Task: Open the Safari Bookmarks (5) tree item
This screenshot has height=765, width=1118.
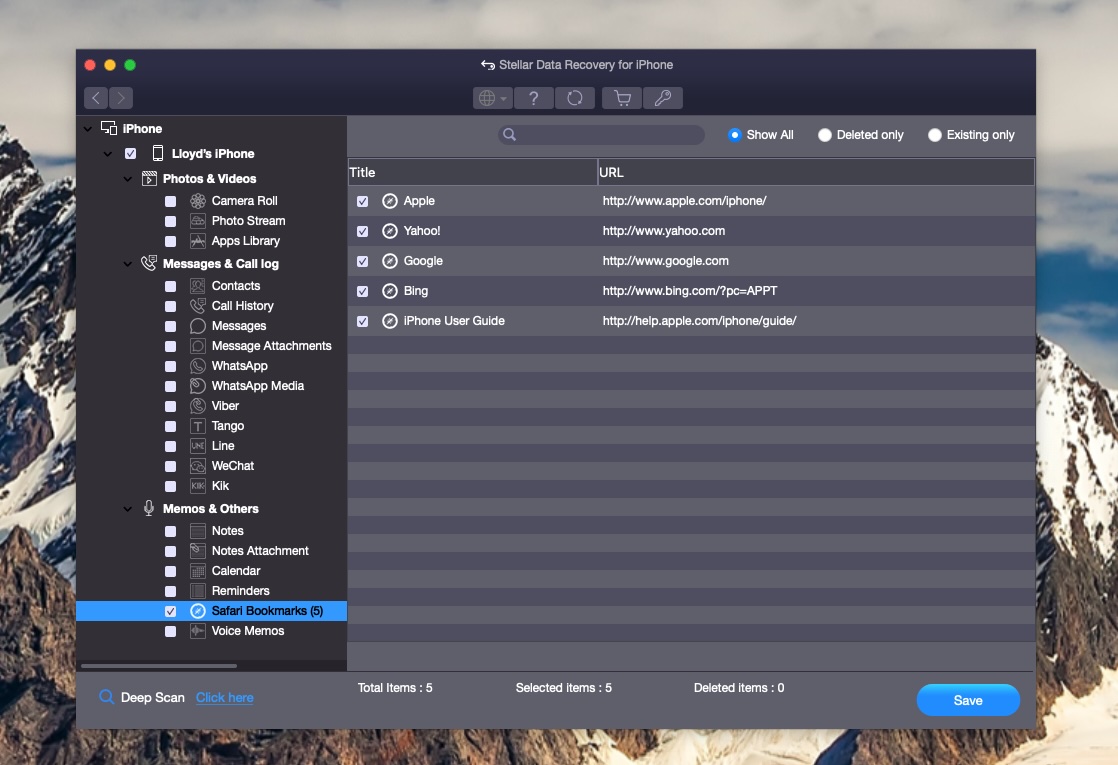Action: tap(212, 611)
